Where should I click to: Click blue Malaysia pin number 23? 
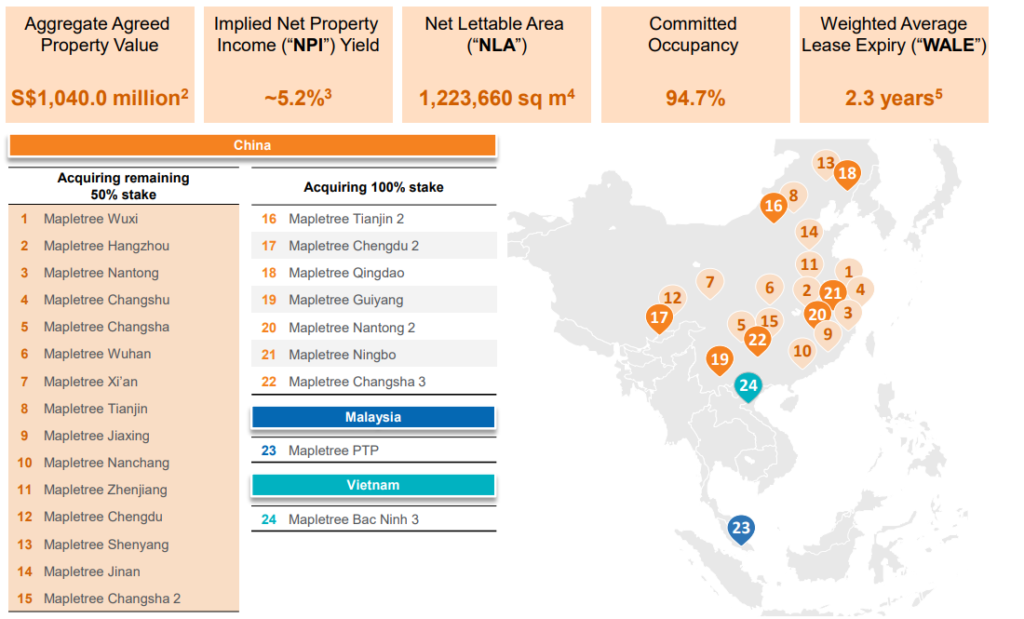click(x=741, y=528)
